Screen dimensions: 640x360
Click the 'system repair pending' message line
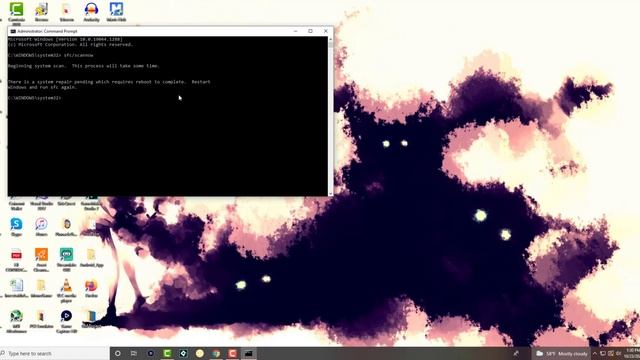[109, 84]
